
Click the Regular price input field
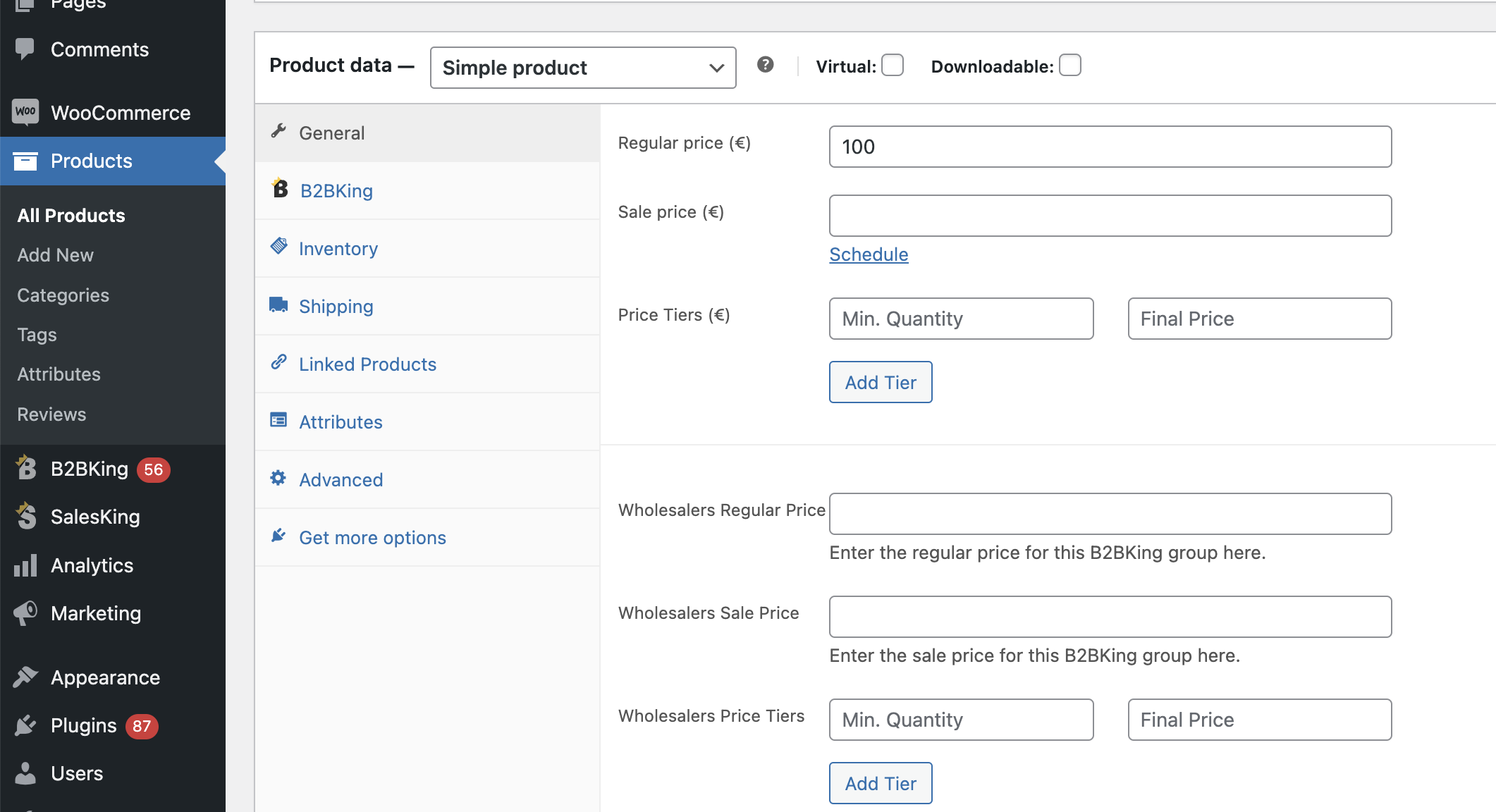coord(1110,147)
